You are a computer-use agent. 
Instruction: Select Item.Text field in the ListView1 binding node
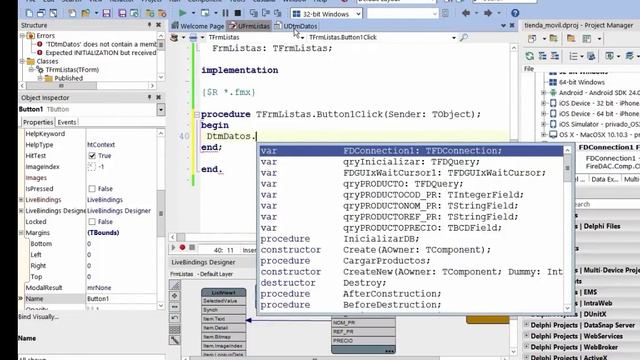[x=224, y=319]
